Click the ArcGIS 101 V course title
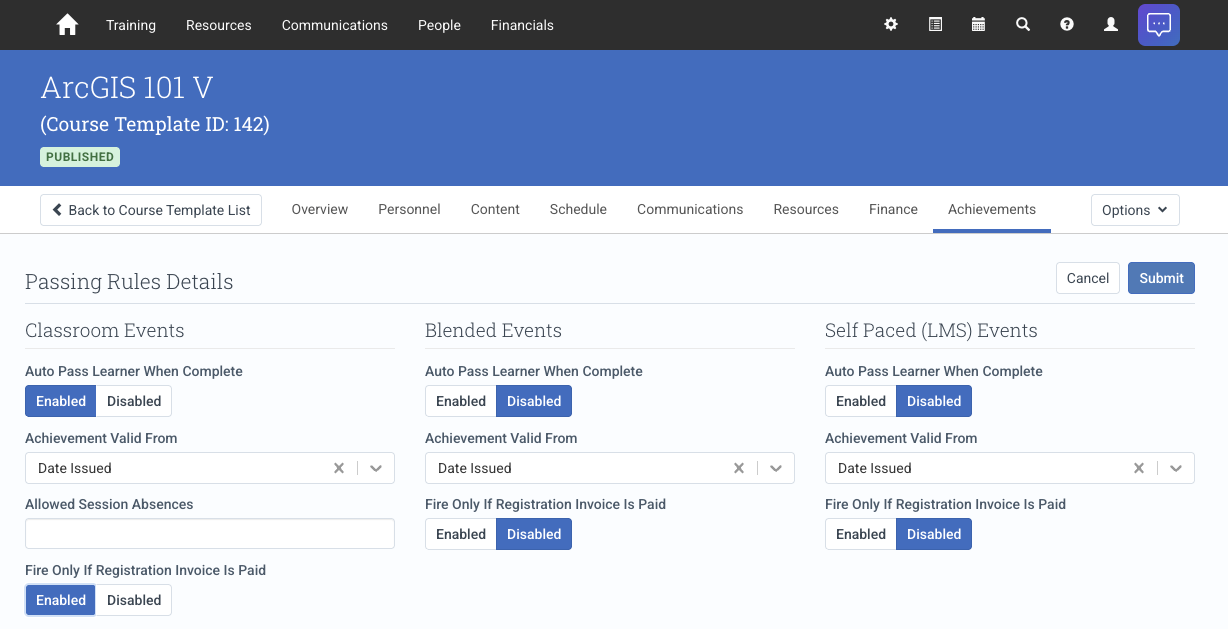Viewport: 1228px width, 629px height. (127, 88)
